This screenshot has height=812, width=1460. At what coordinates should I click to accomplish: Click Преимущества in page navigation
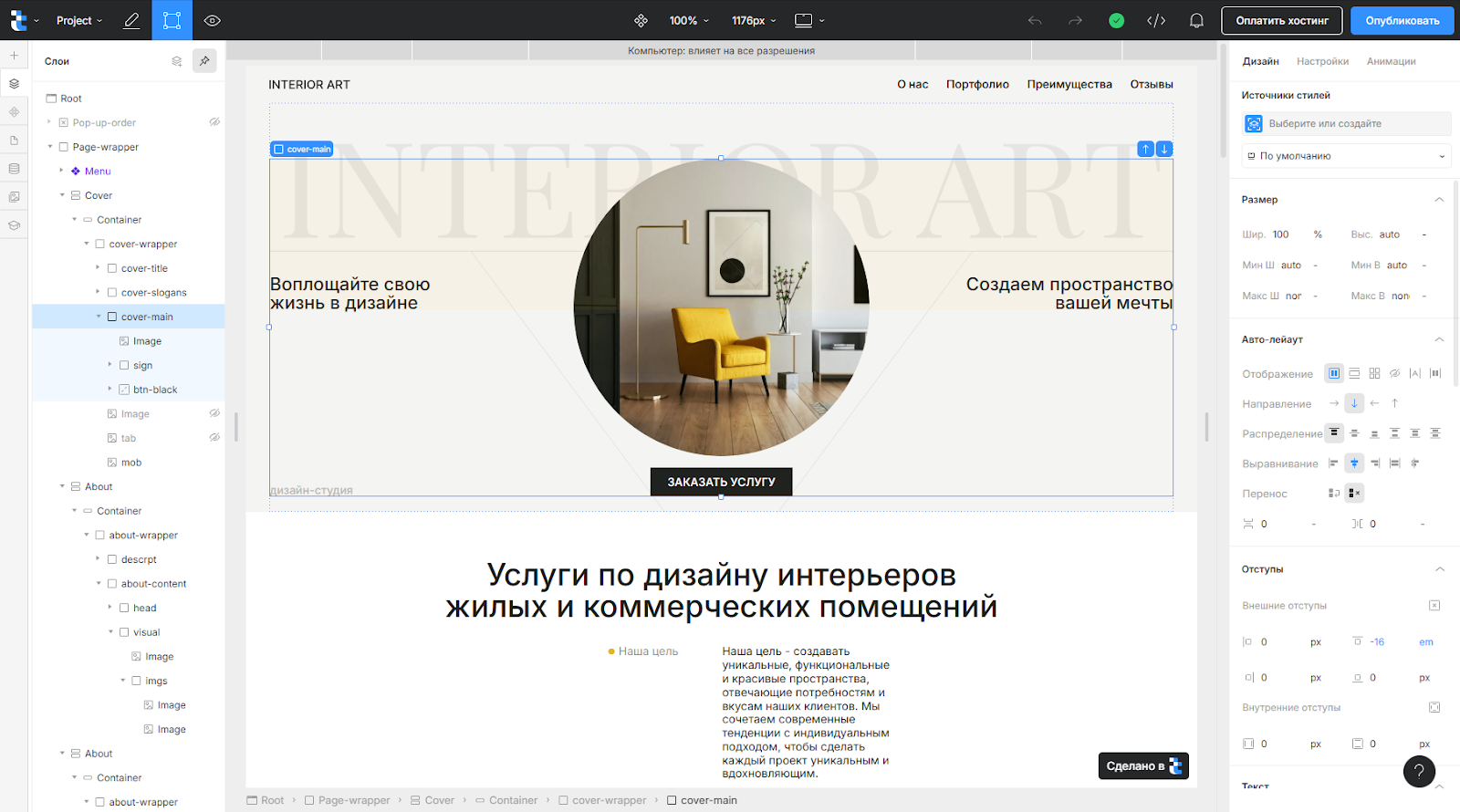click(1069, 84)
